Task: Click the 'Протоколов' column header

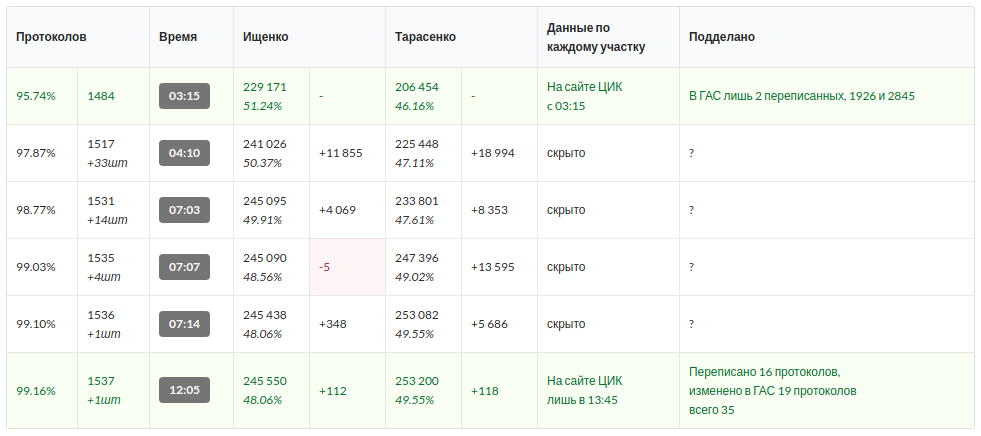Action: point(51,37)
